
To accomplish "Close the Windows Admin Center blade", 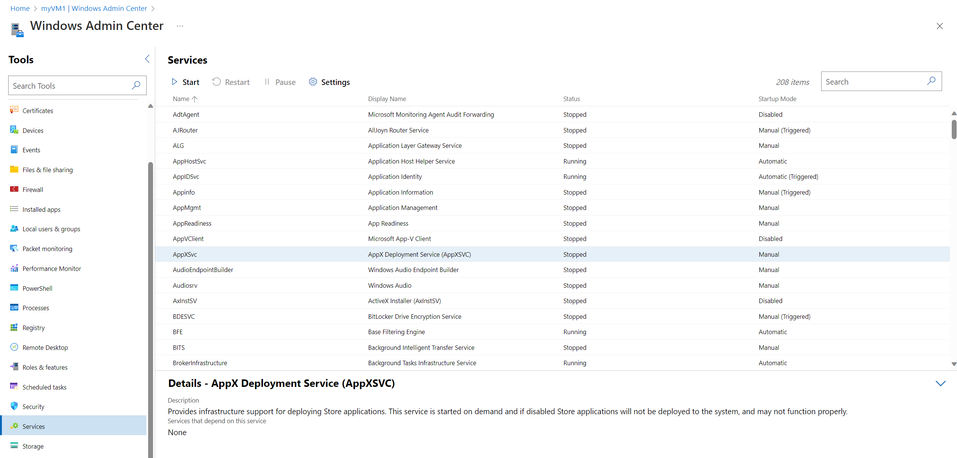I will 940,26.
